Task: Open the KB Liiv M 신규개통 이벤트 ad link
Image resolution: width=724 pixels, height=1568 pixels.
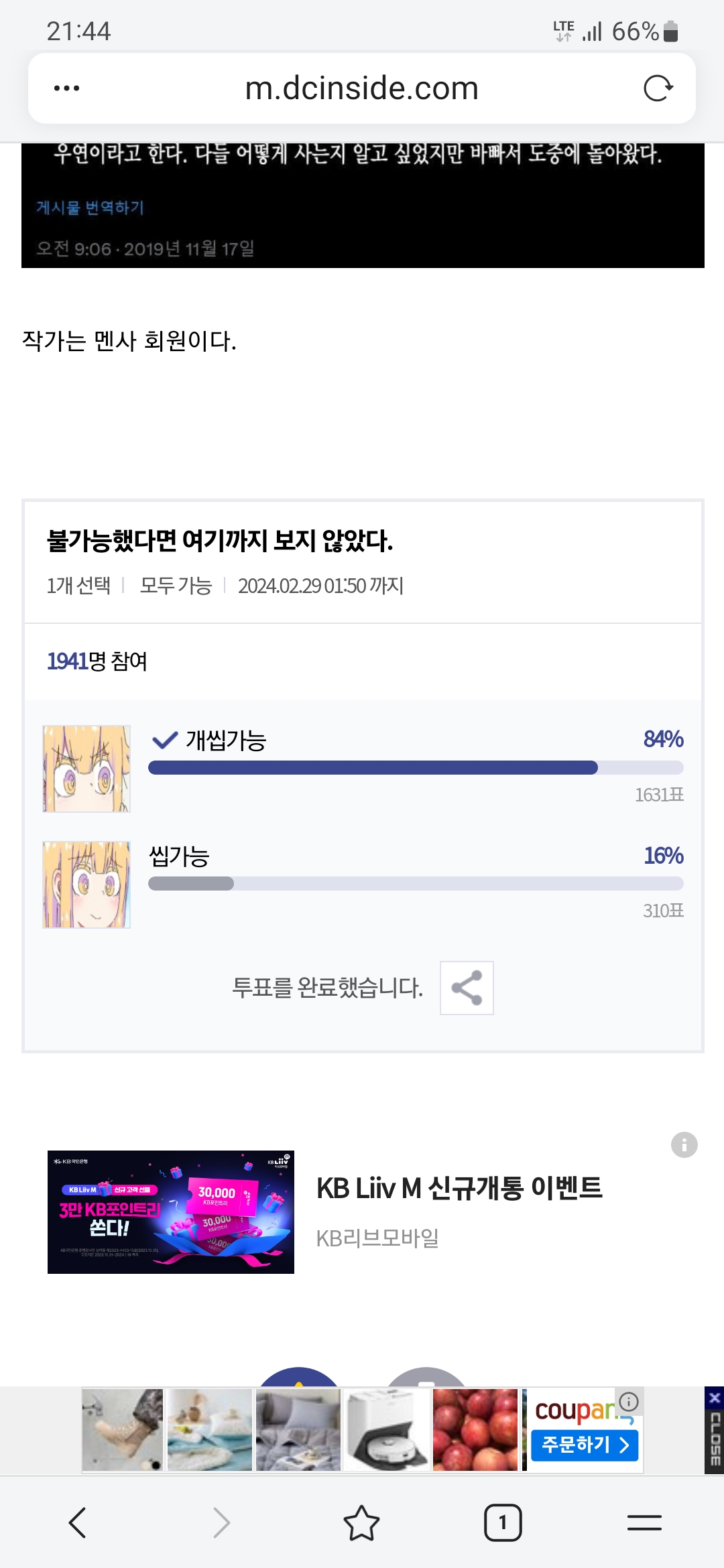Action: [459, 1189]
